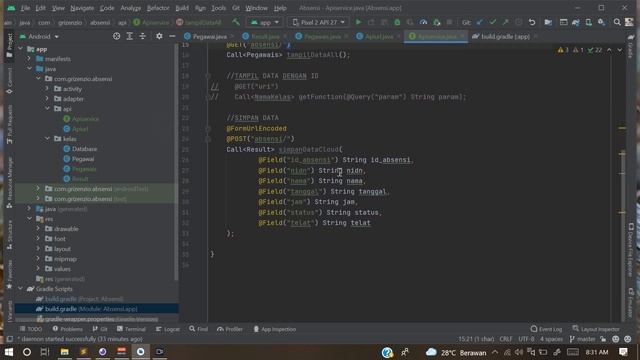Collapse the Gradle Scripts node

[x=21, y=289]
